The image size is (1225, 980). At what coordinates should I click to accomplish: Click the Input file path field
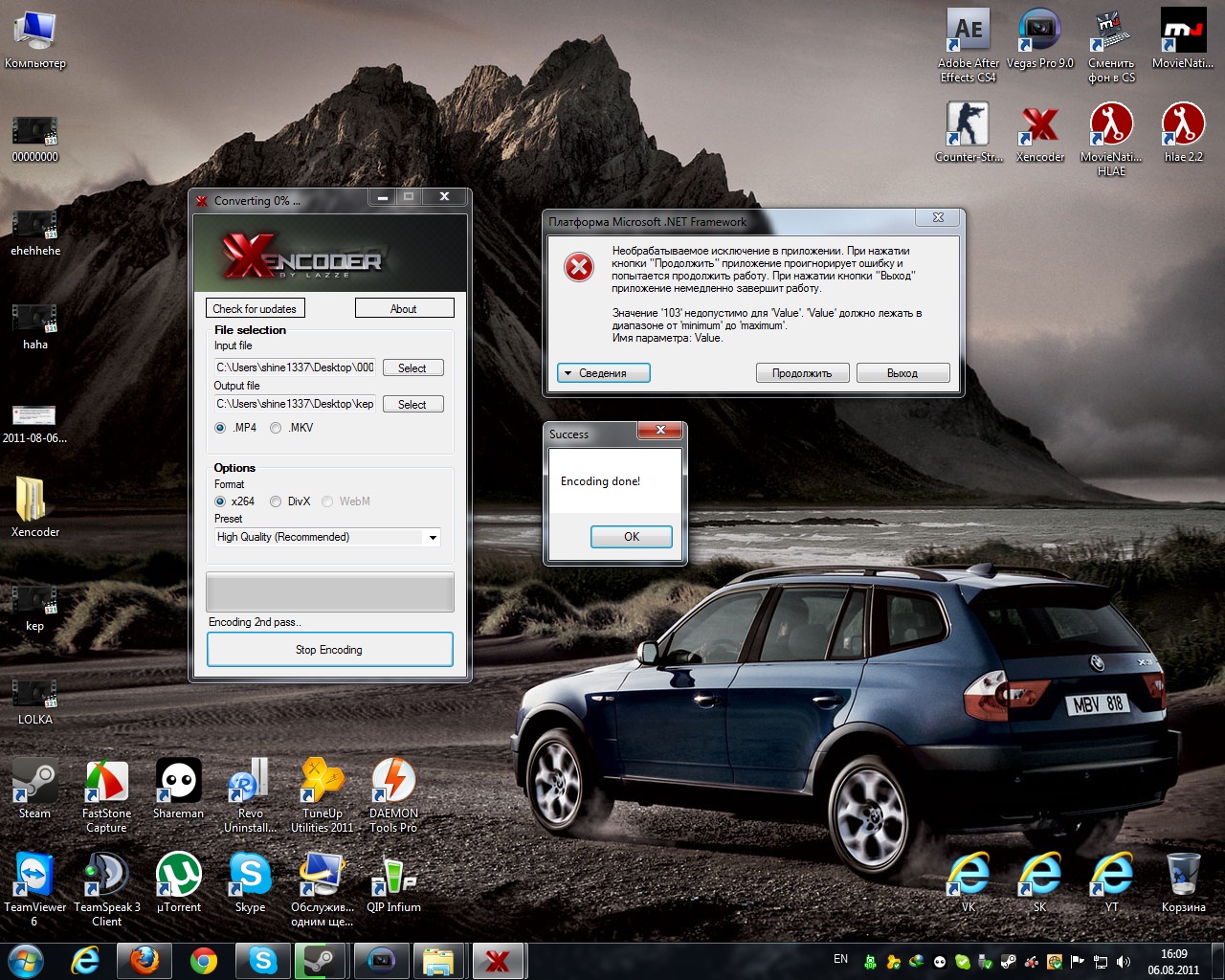[295, 367]
